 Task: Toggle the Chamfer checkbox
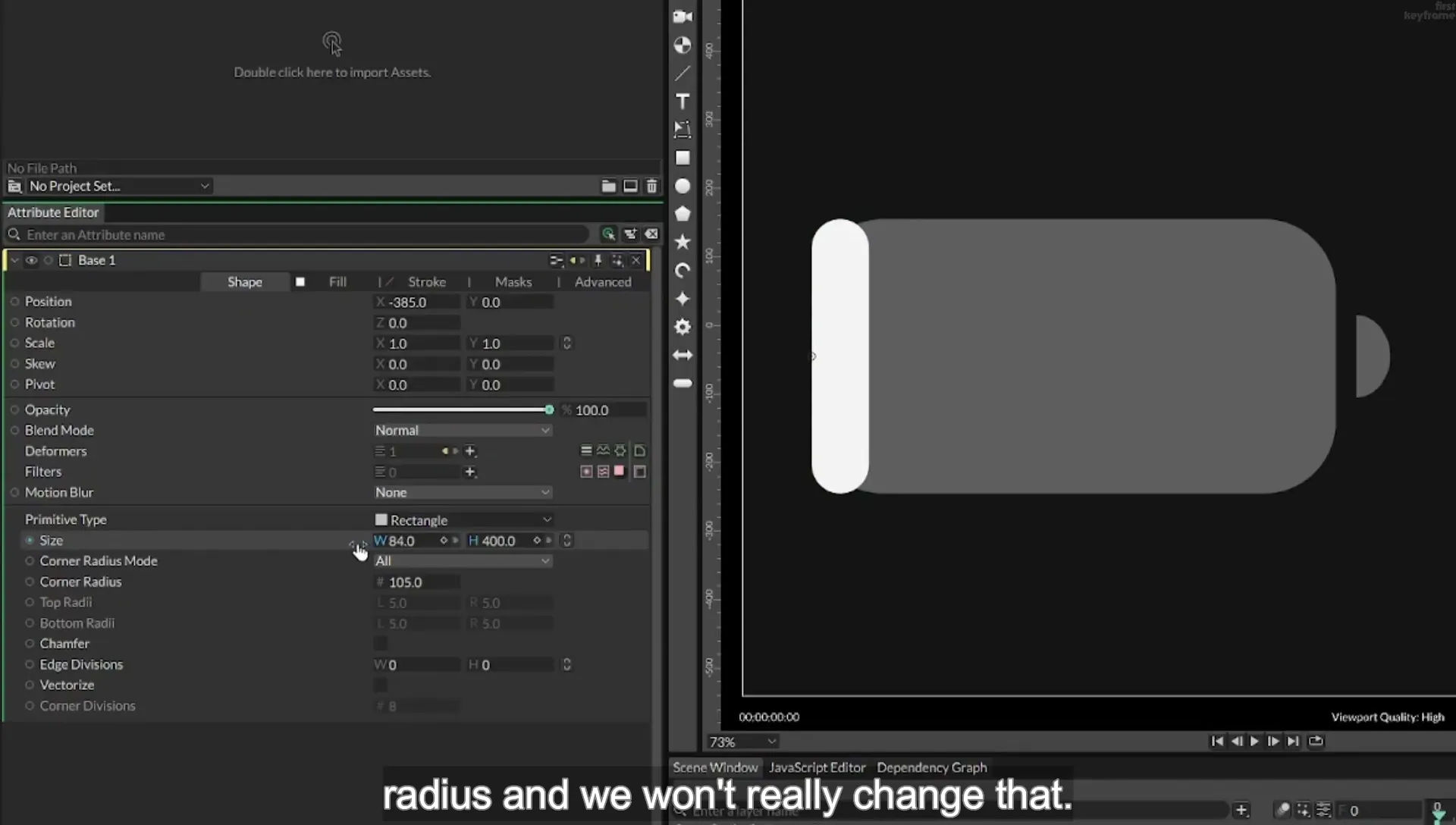click(x=381, y=644)
